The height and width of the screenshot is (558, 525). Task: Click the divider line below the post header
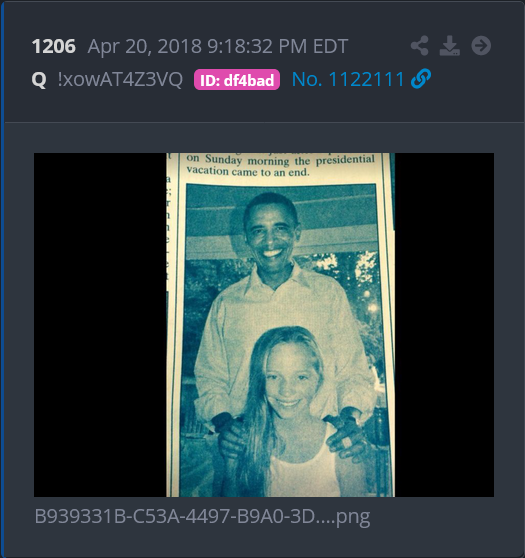pos(264,122)
